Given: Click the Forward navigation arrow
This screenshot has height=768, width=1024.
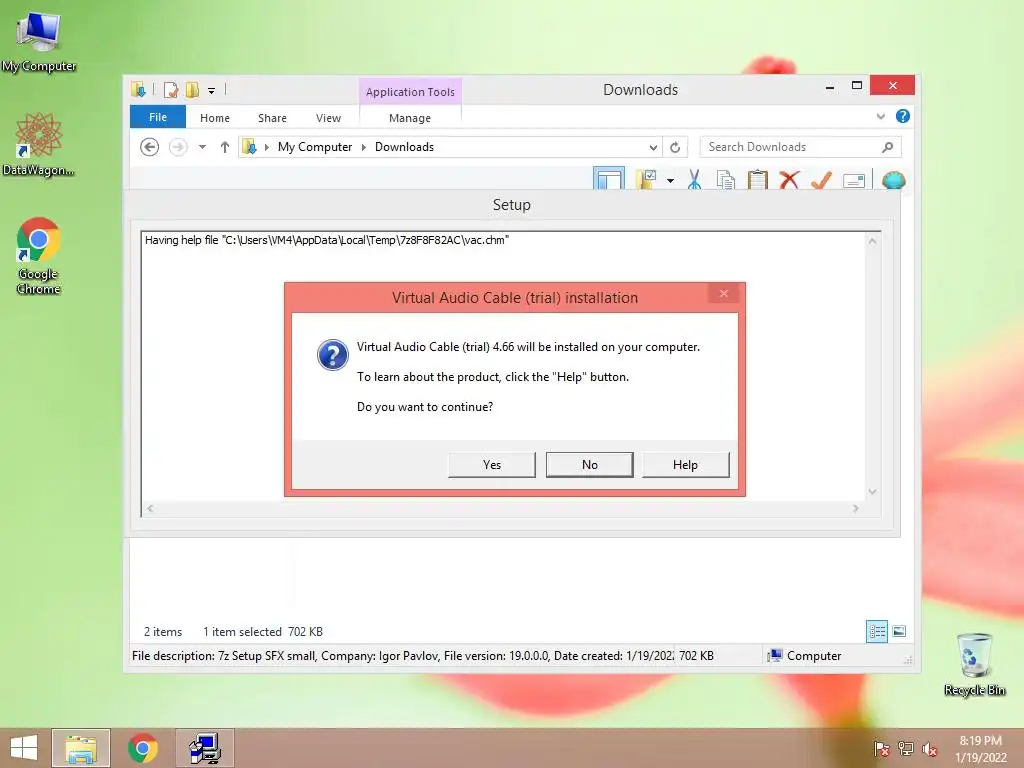Looking at the screenshot, I should [x=178, y=147].
